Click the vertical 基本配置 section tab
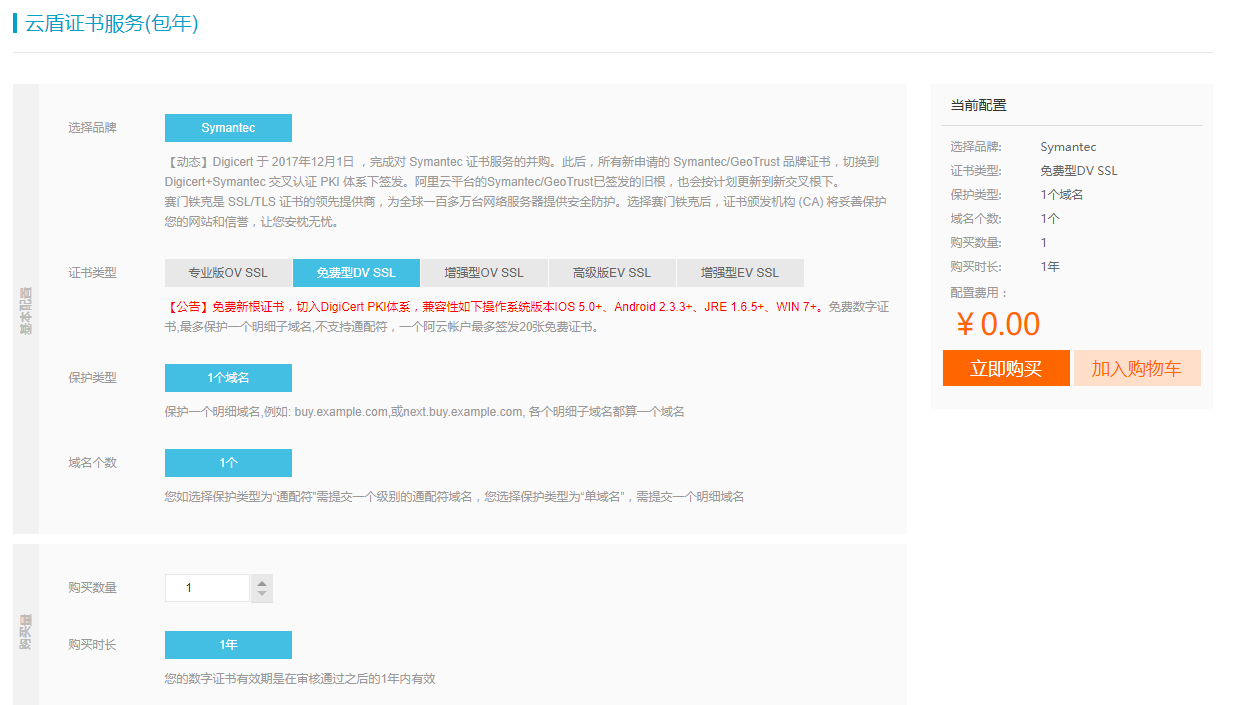Viewport: 1236px width, 705px height. point(26,309)
